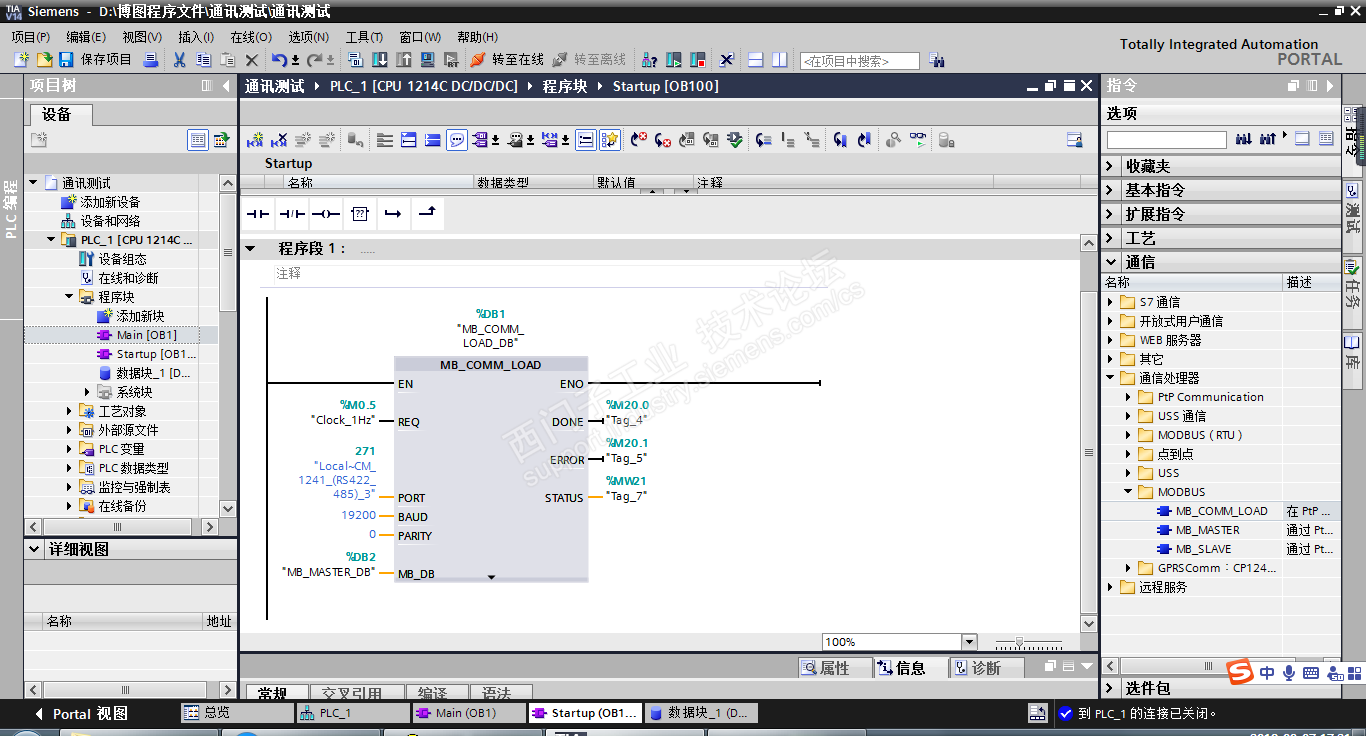Image resolution: width=1366 pixels, height=736 pixels.
Task: Click the accessible devices icon
Action: pos(649,60)
